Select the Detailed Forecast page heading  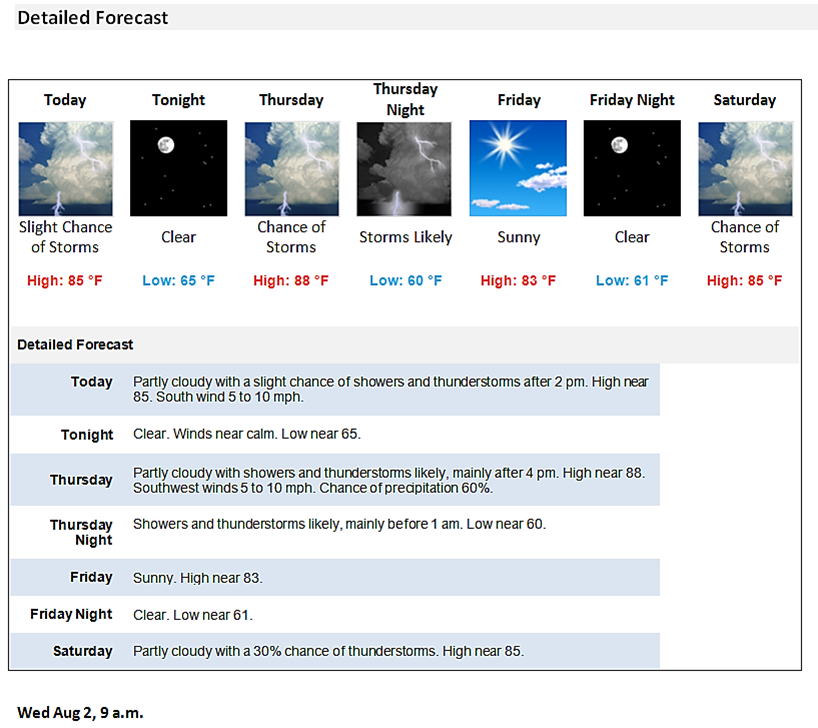(93, 18)
